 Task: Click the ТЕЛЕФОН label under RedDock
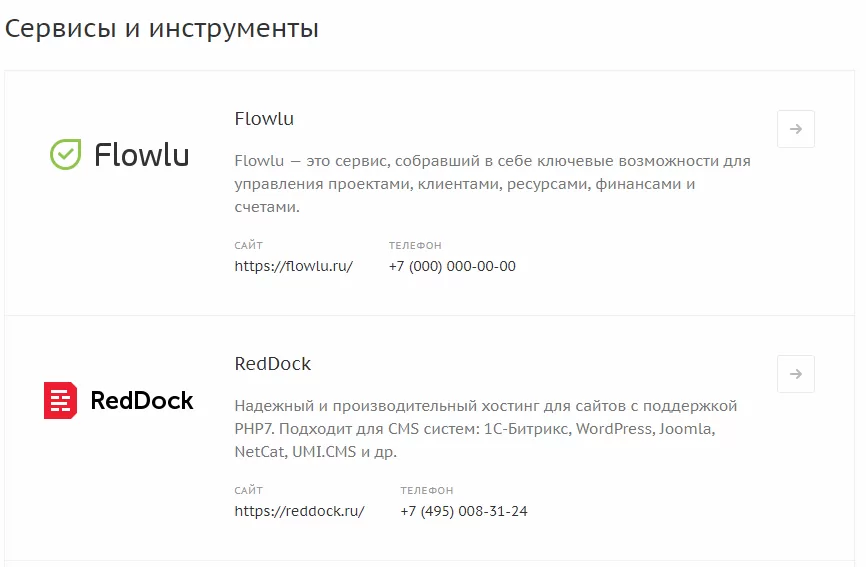426,490
